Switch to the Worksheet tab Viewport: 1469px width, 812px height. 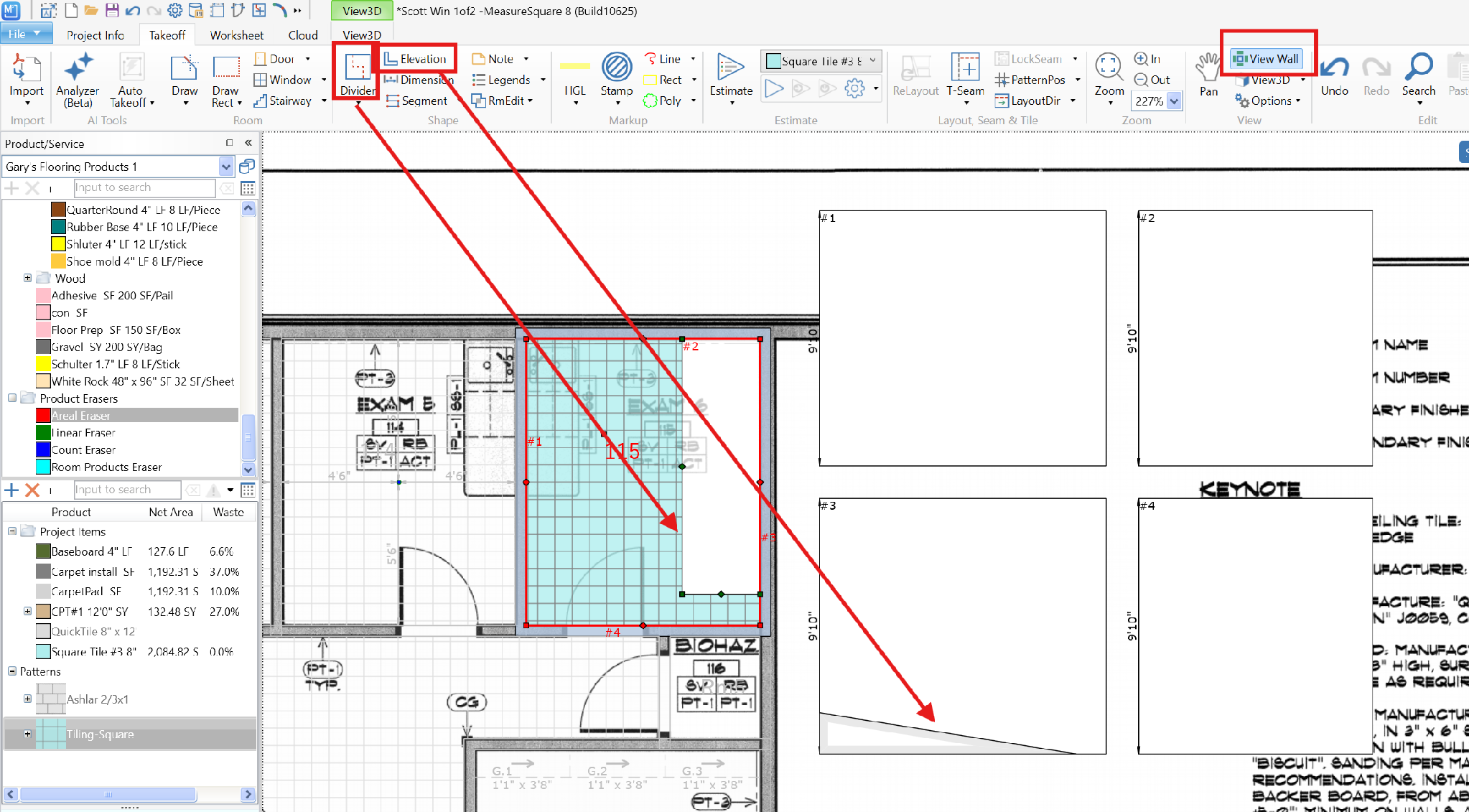coord(237,35)
